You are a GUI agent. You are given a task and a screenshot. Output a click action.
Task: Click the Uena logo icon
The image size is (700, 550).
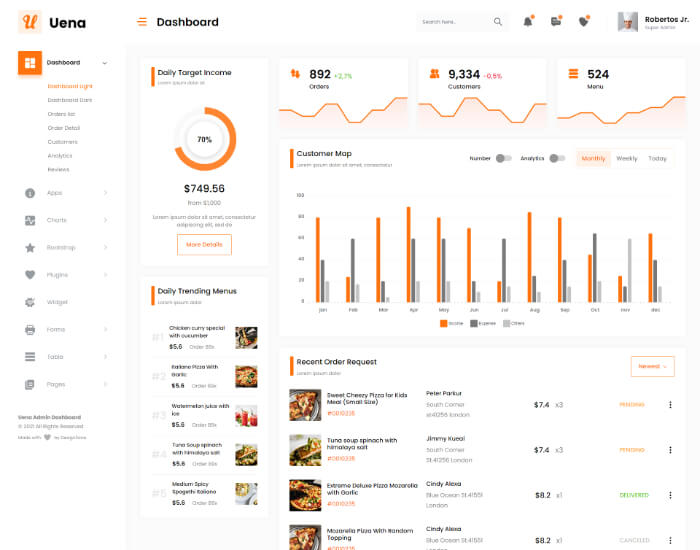click(30, 22)
